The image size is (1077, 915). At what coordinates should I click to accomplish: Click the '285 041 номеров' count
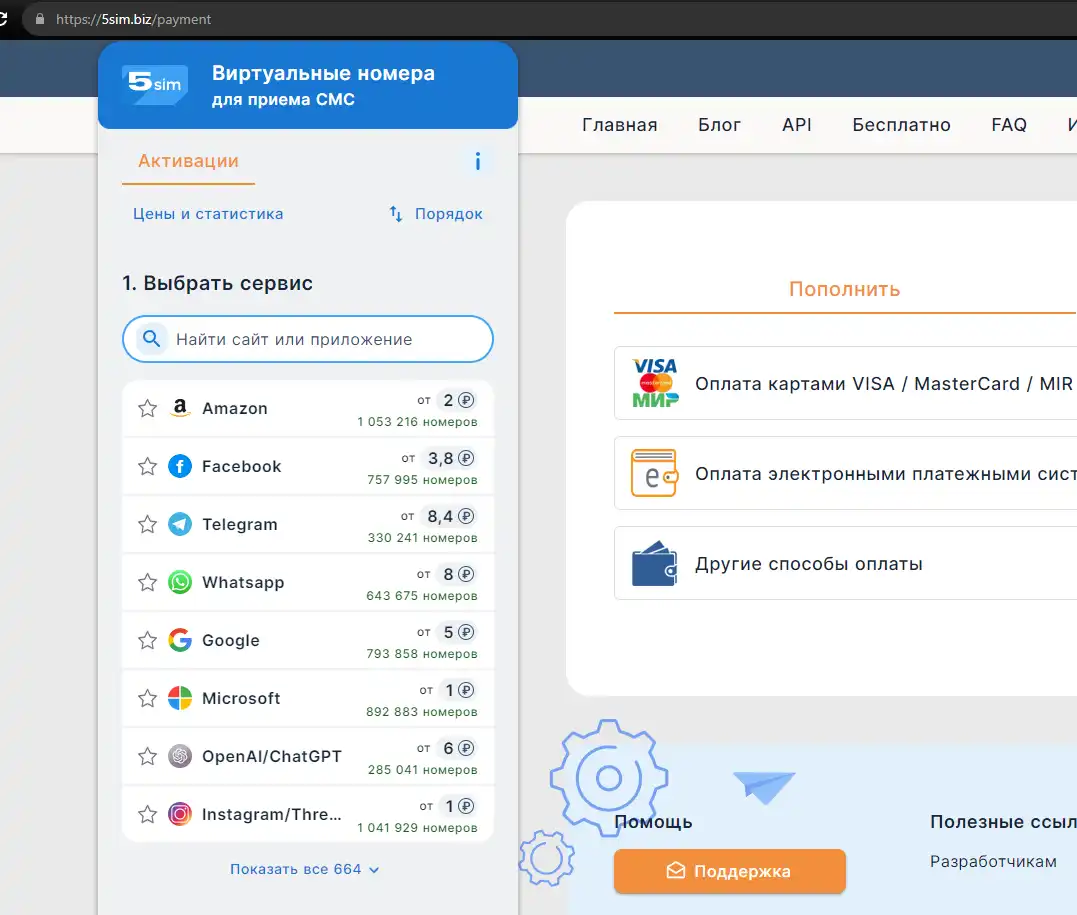tap(422, 770)
